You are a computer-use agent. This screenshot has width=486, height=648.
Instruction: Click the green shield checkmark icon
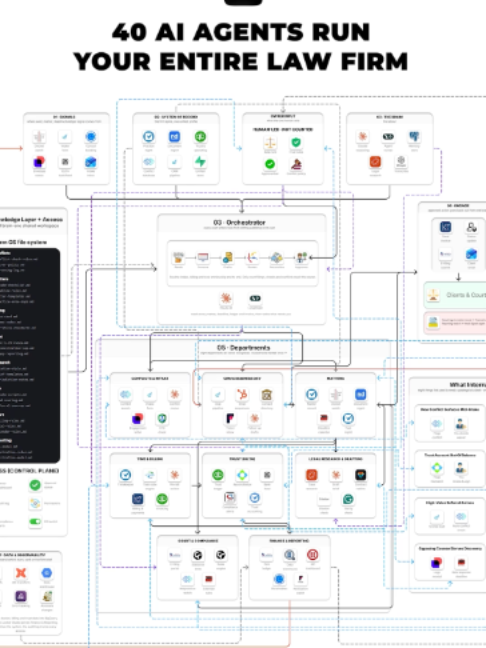tap(296, 143)
